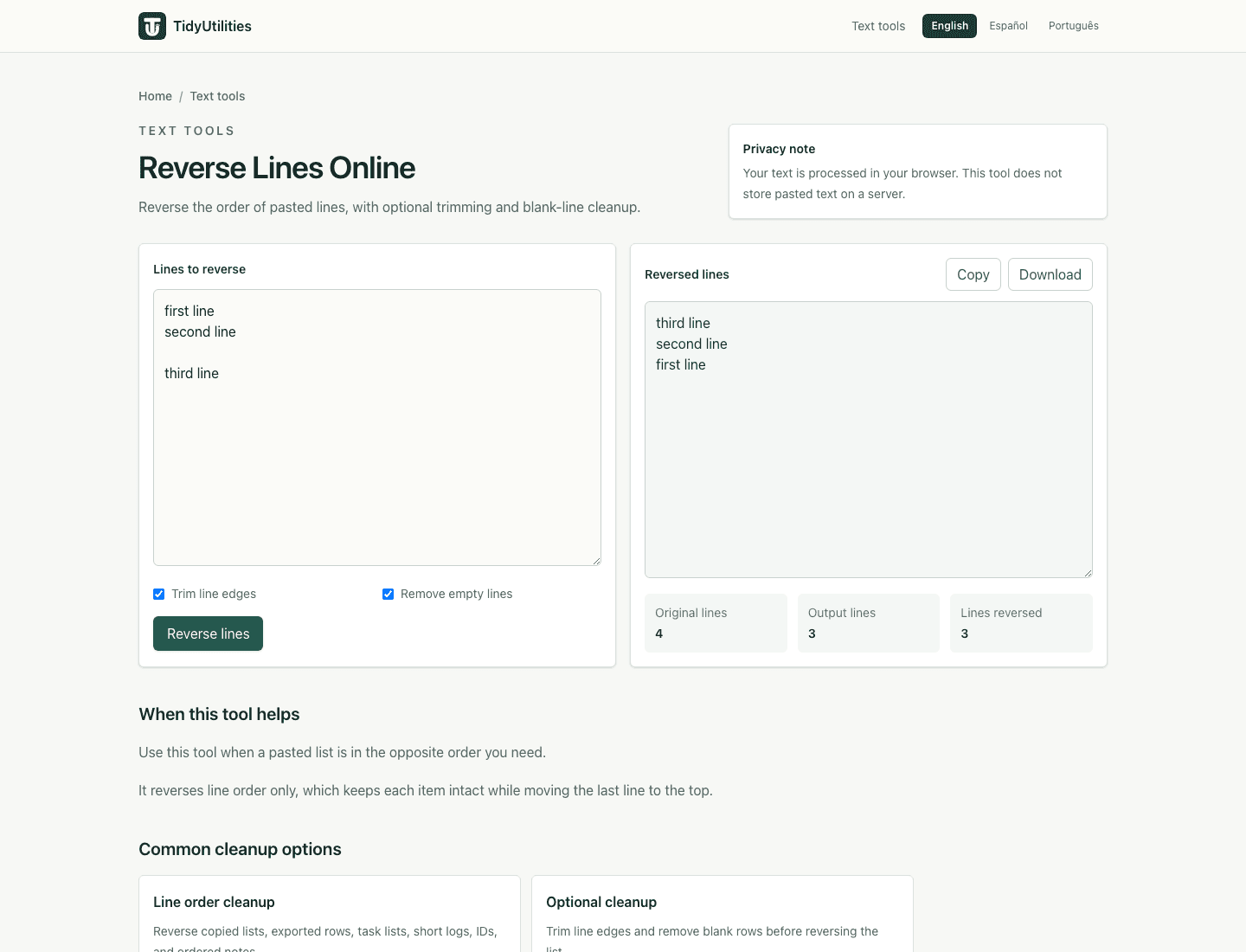
Task: Open Text tools in the top navigation
Action: pos(878,26)
